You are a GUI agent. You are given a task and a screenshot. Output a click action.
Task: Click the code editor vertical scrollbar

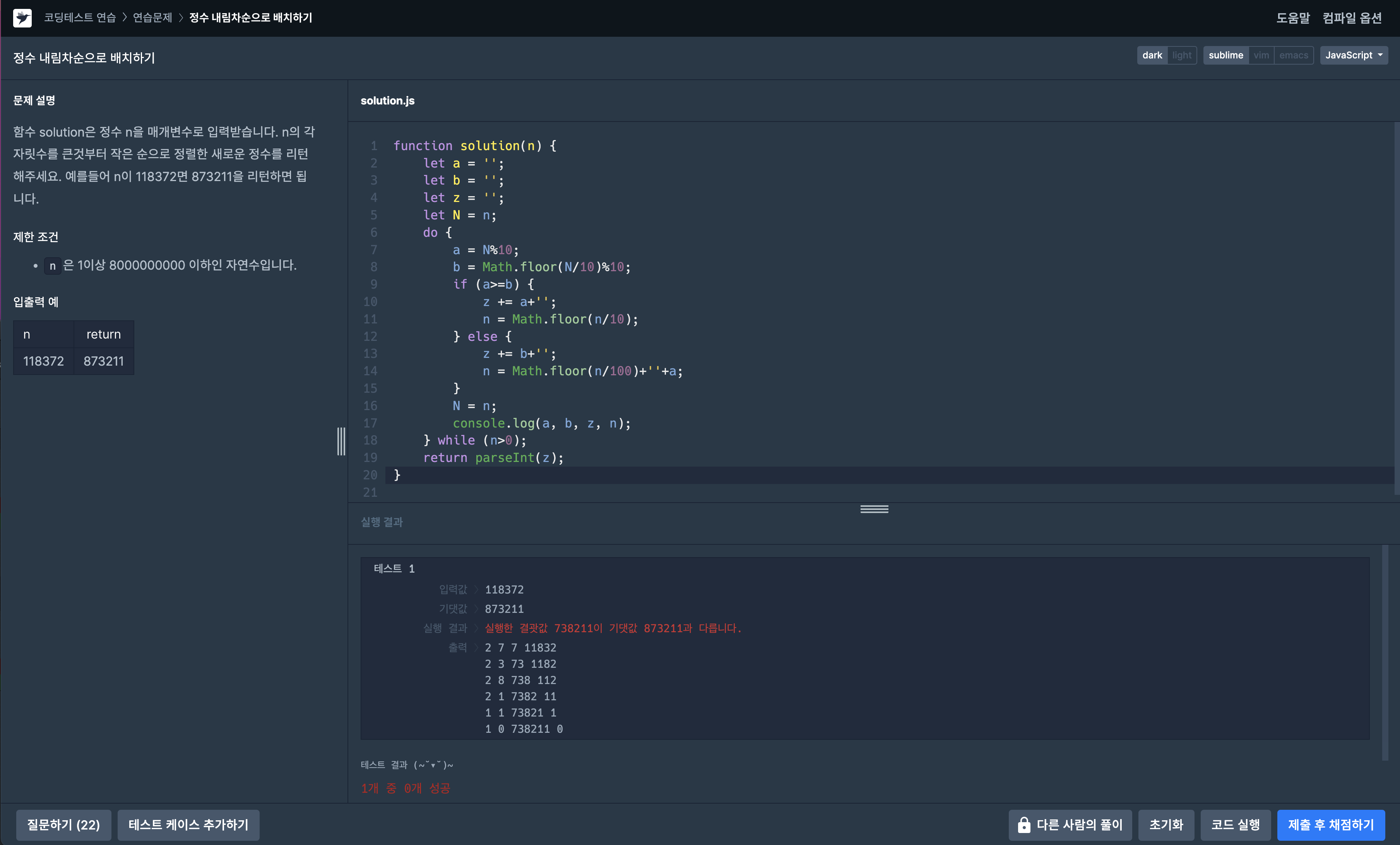pyautogui.click(x=1397, y=310)
